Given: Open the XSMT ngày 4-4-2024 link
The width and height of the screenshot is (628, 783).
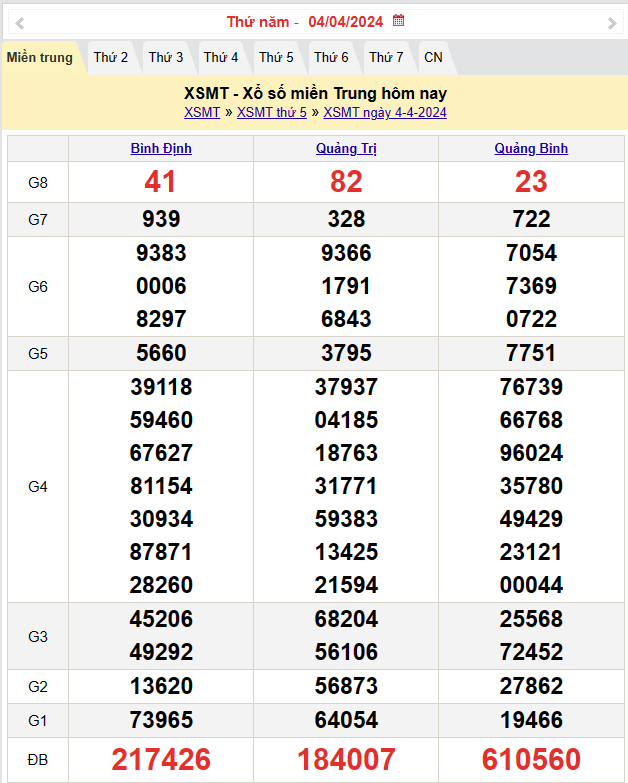Looking at the screenshot, I should point(385,112).
